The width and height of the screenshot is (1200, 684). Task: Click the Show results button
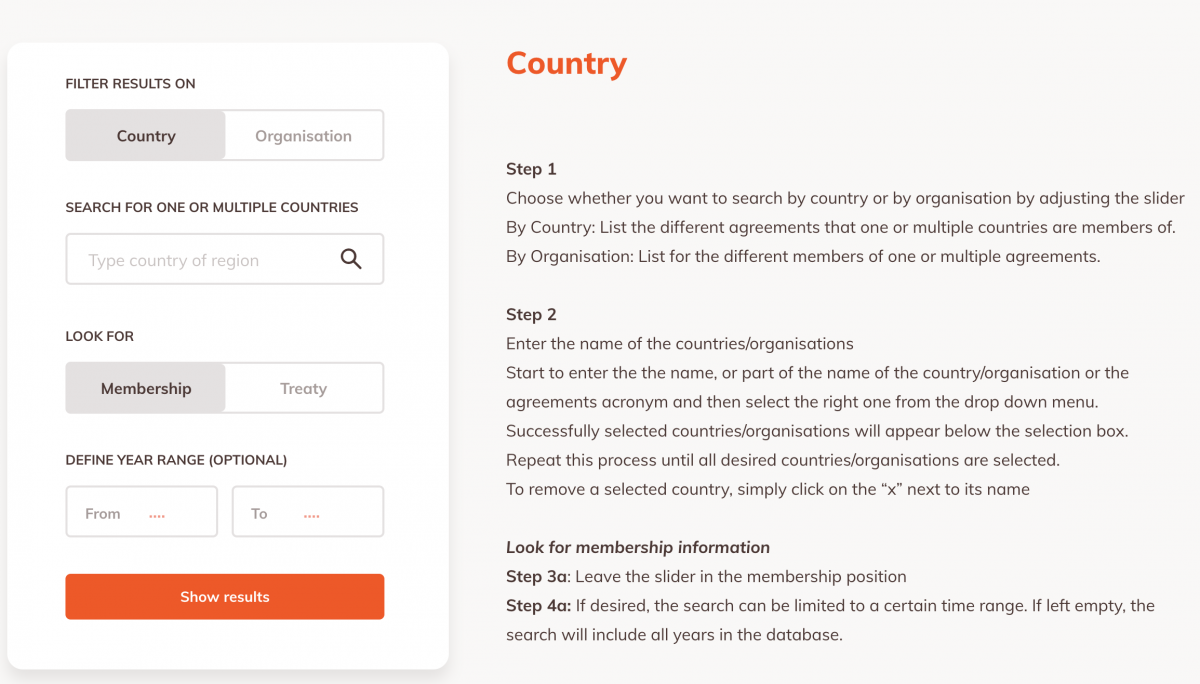point(224,596)
